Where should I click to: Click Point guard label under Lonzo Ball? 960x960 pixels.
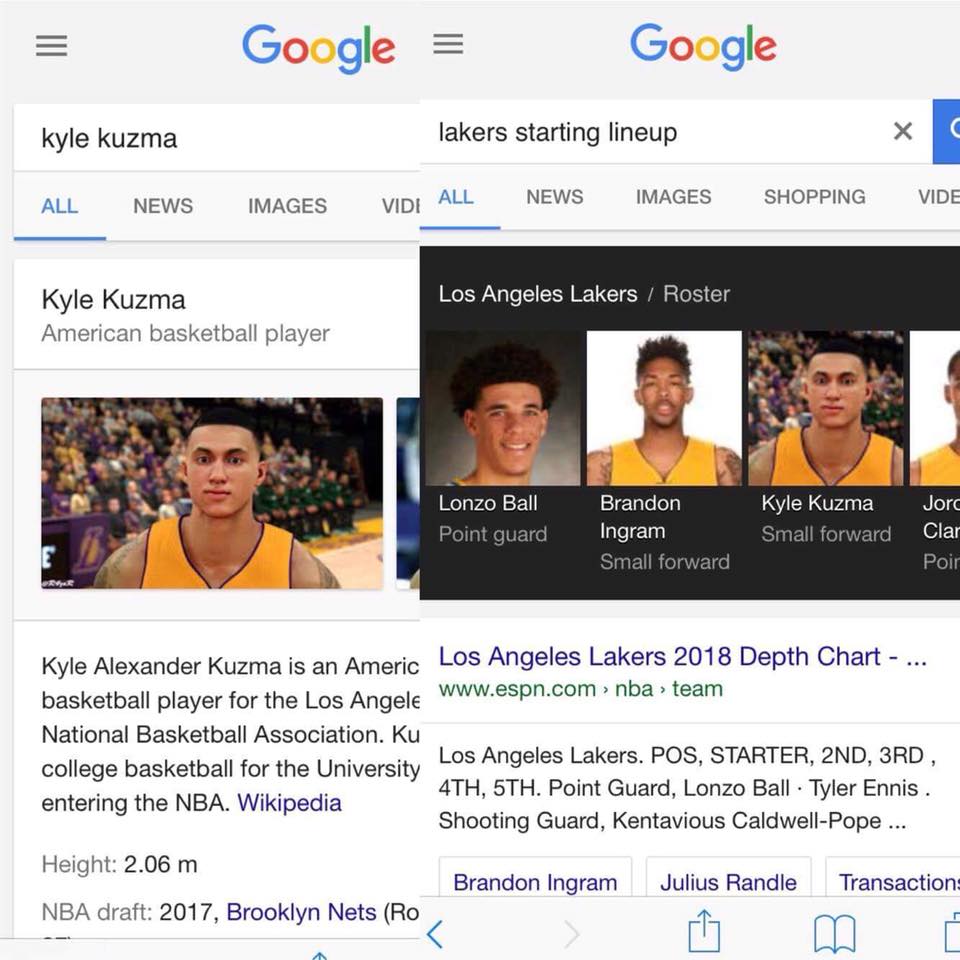coord(493,534)
